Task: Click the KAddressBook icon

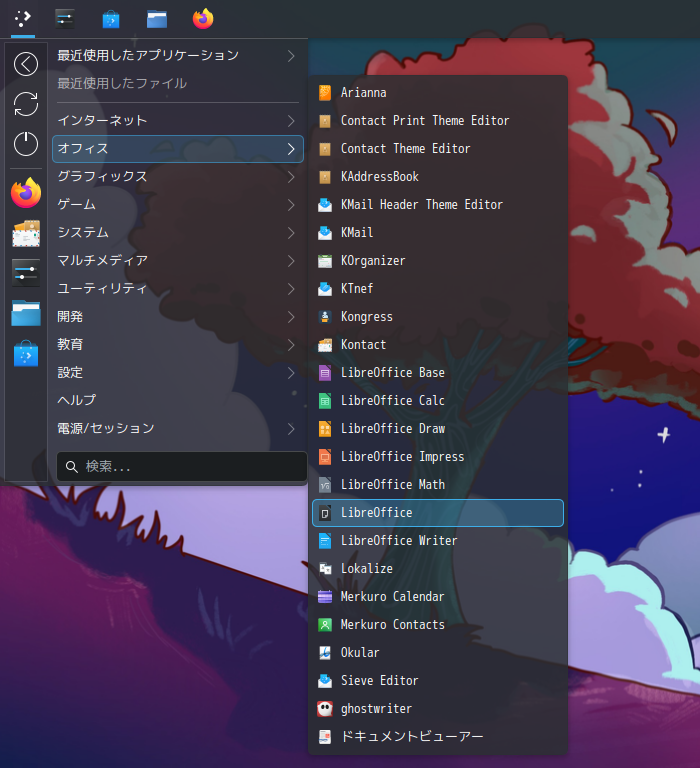Action: point(325,177)
